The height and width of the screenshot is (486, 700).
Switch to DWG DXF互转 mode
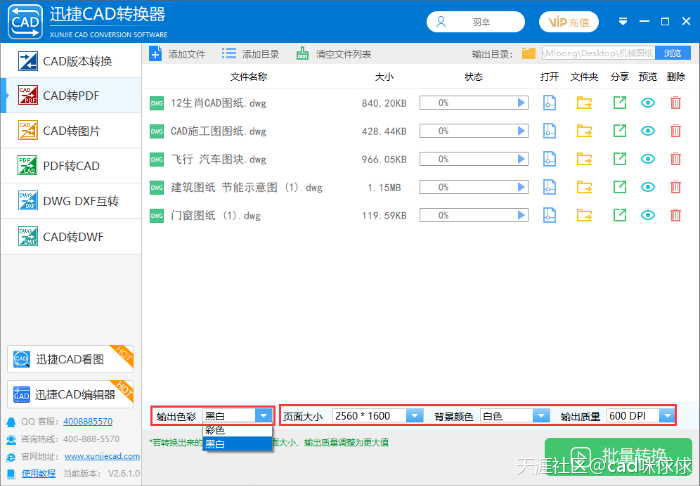coord(71,201)
